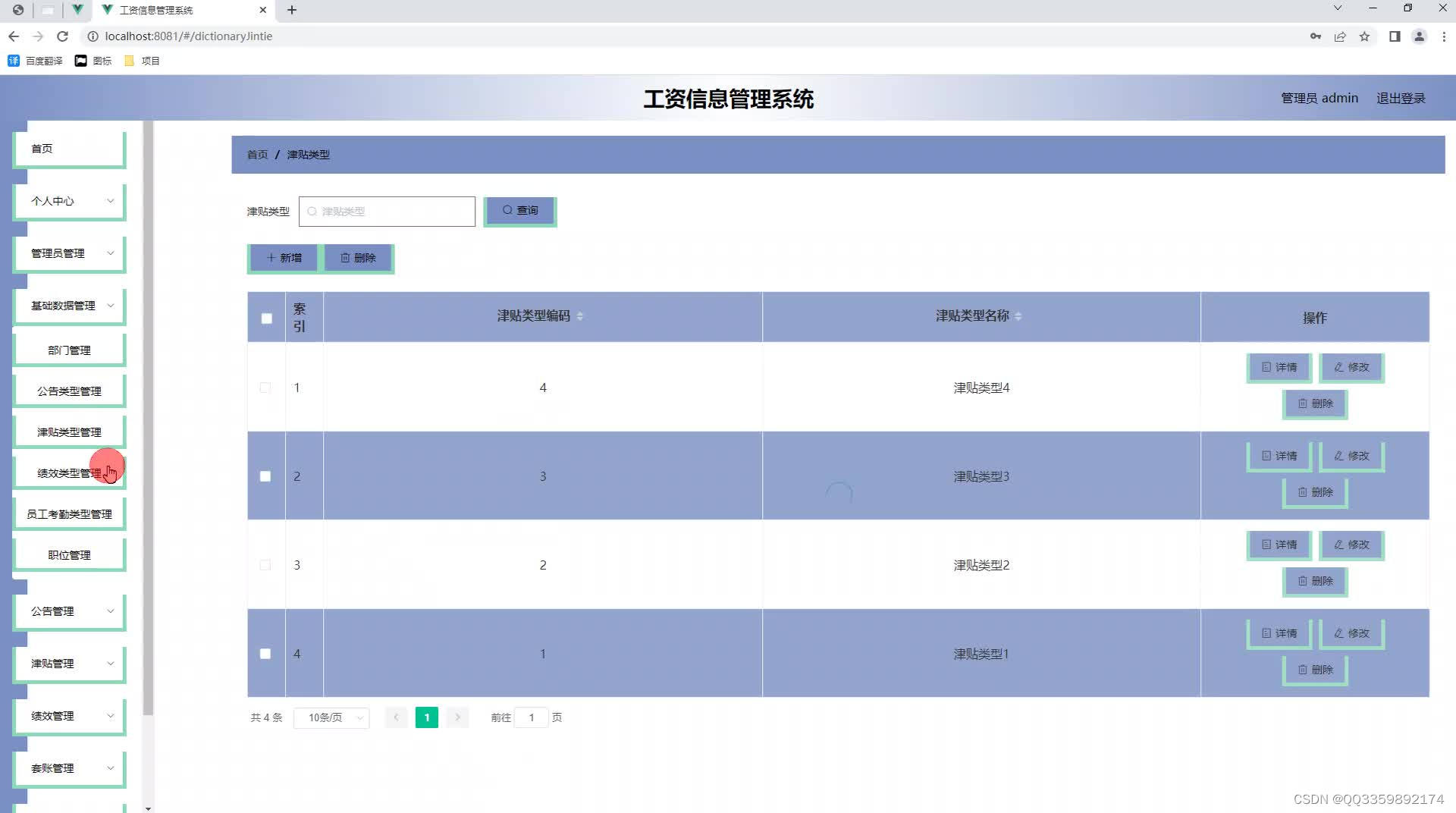Click inside the 津贴类型 search field
The height and width of the screenshot is (813, 1456).
click(x=387, y=212)
